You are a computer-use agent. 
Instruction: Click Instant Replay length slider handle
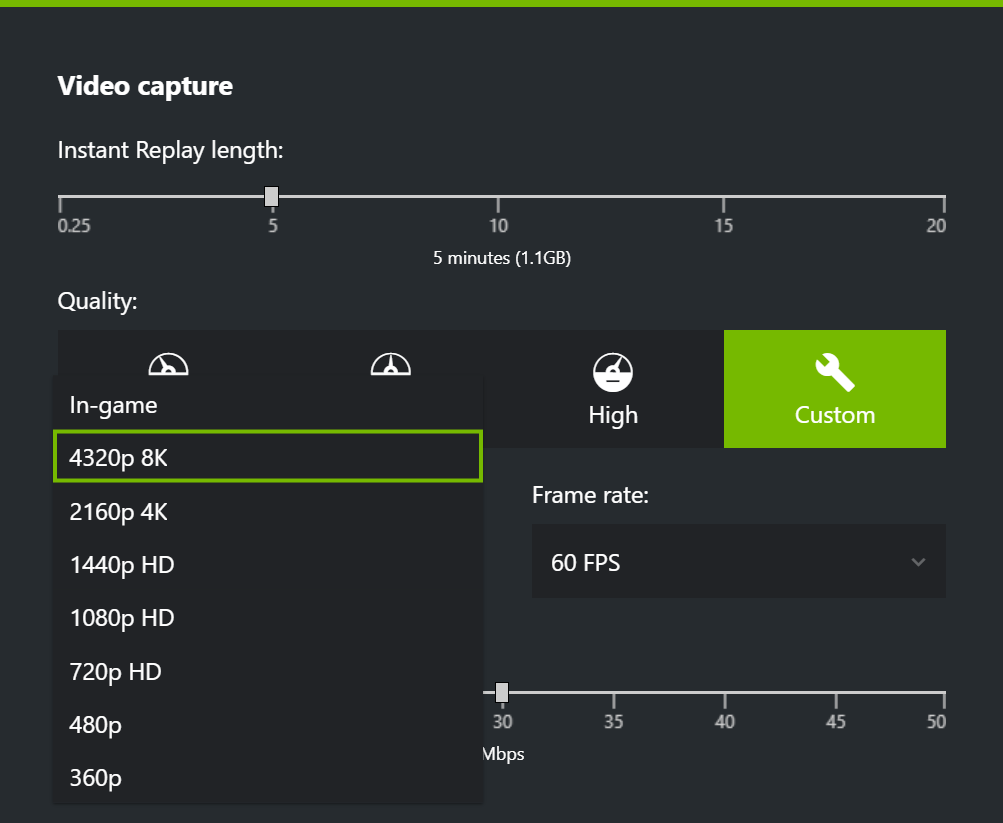271,196
